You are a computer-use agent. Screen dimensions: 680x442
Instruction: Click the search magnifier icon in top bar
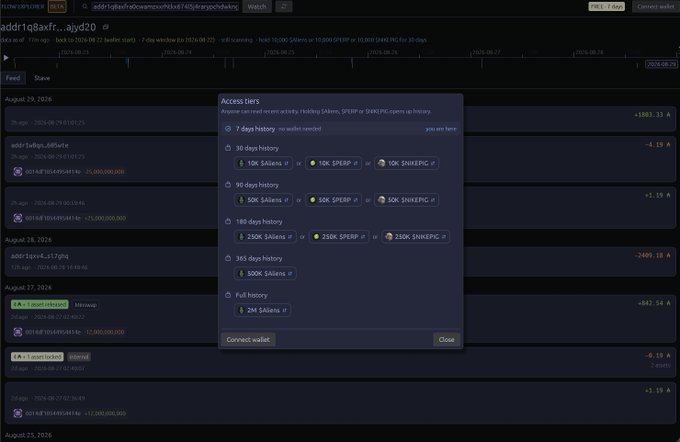[85, 7]
